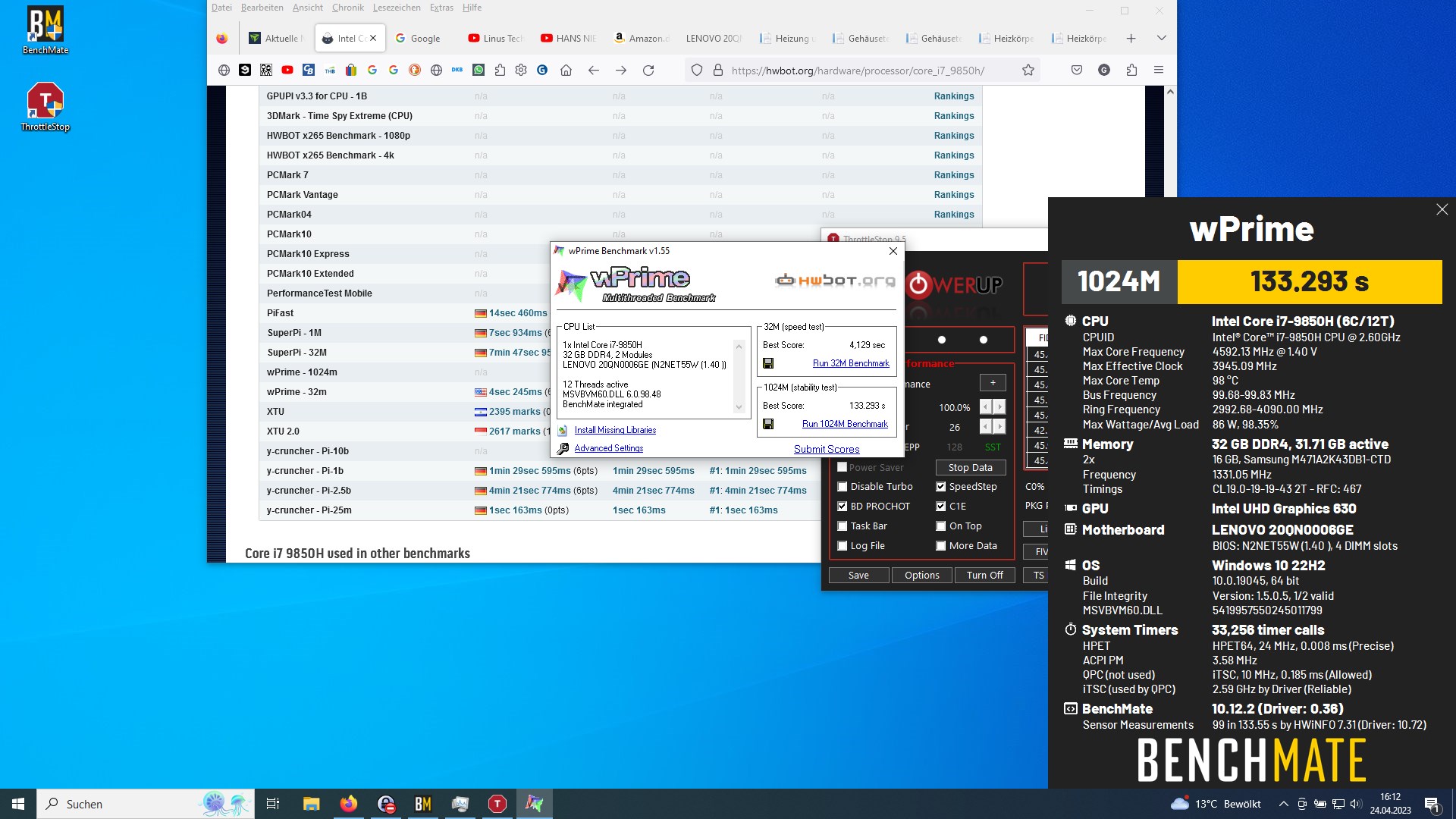Viewport: 1456px width, 819px height.
Task: Click ThrottleStop Options button
Action: pos(921,576)
